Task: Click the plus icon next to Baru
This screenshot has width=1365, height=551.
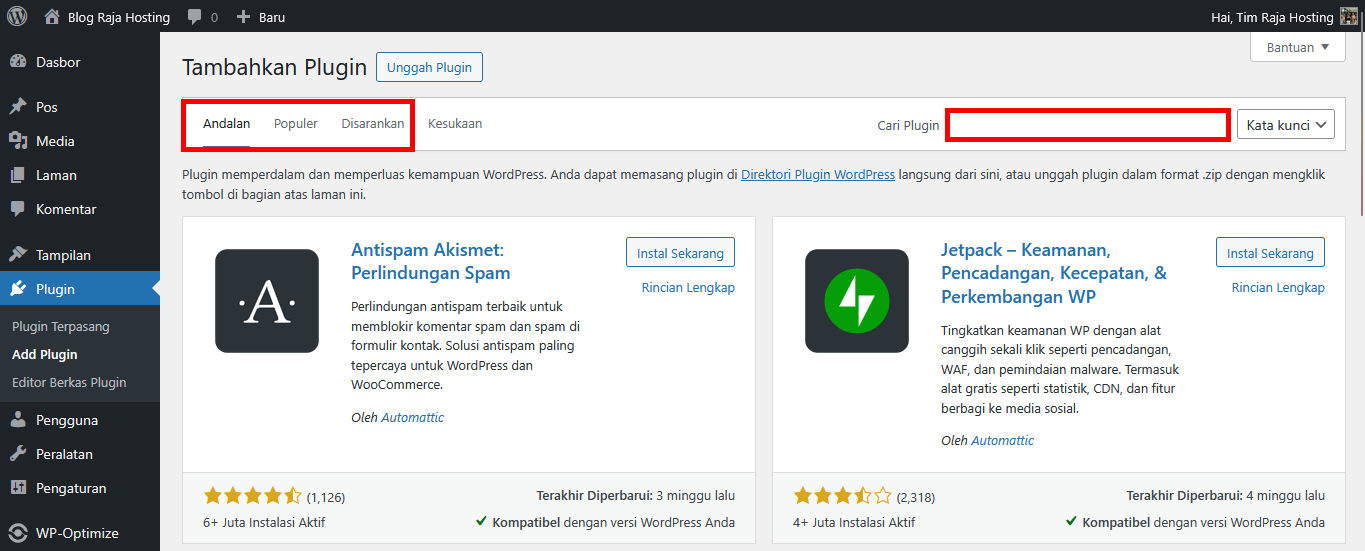Action: [x=243, y=17]
